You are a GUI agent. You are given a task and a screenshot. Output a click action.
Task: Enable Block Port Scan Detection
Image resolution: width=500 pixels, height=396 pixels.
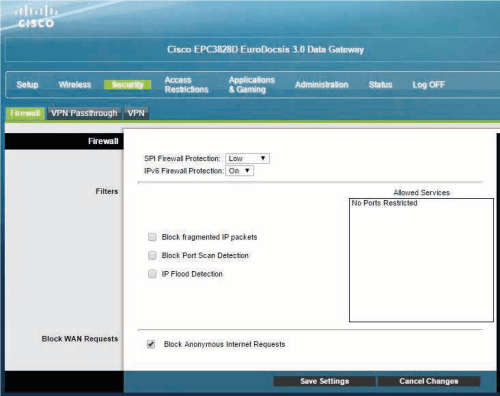tap(152, 255)
